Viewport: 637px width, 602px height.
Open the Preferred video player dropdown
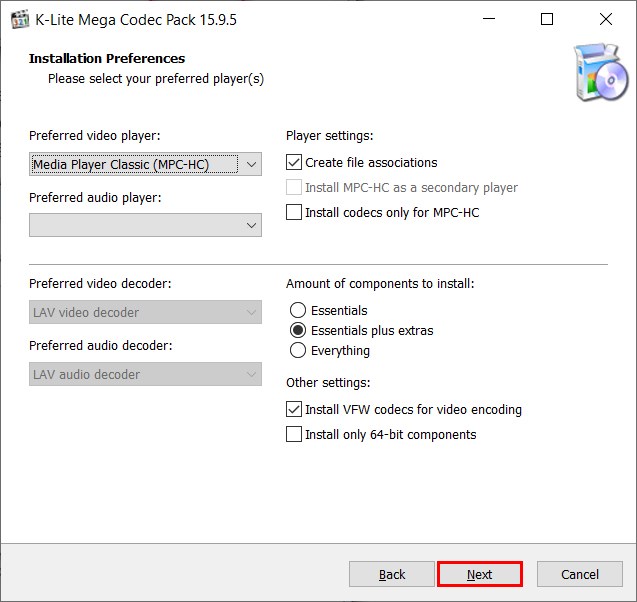tap(146, 164)
